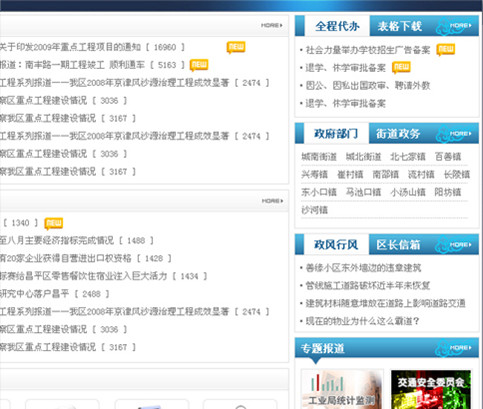Open MORE link in 政风行风 panel header

pyautogui.click(x=461, y=245)
